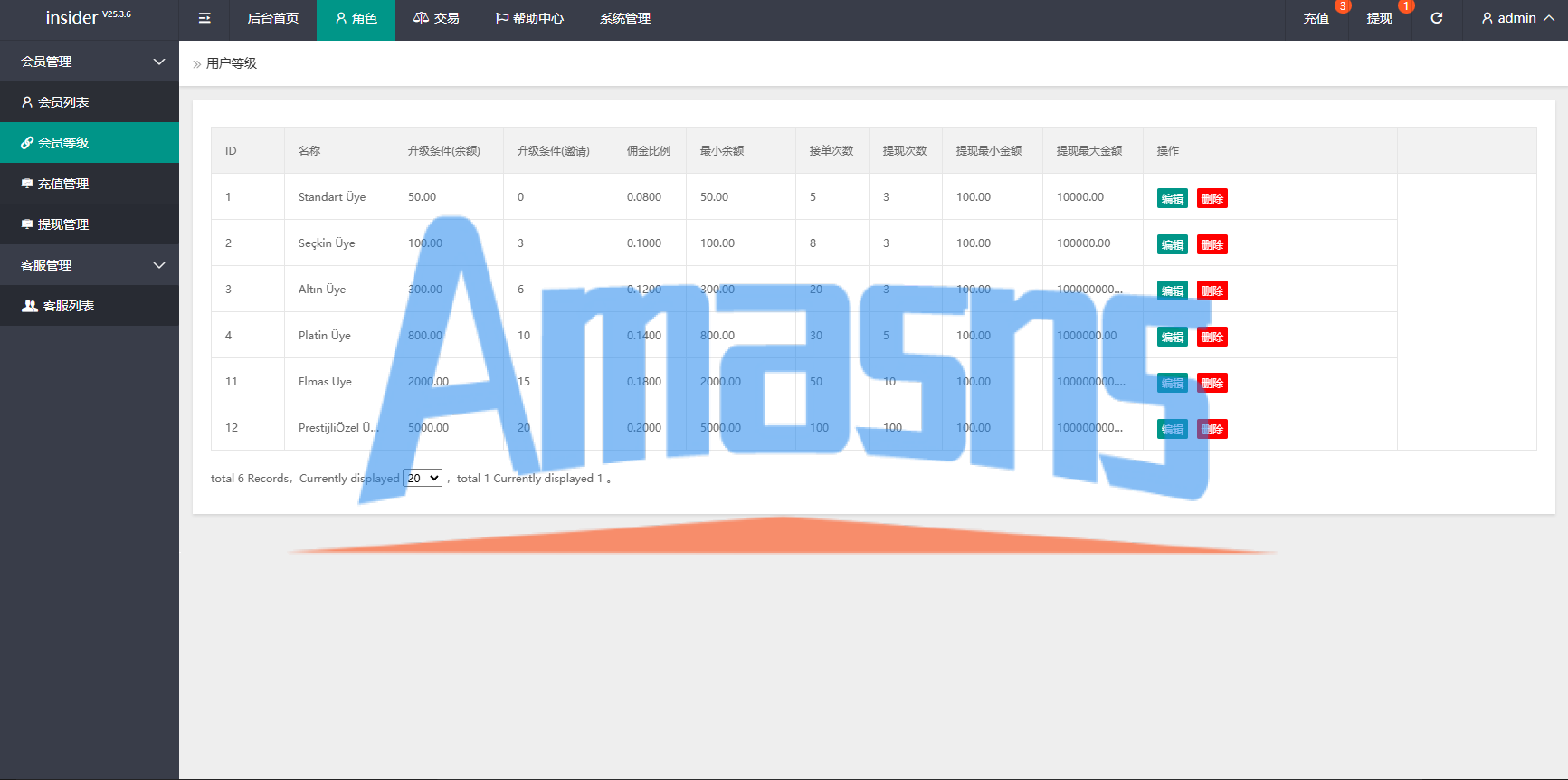Click the 会员等级 link icon in the sidebar
Viewport: 1568px width, 780px height.
coord(27,143)
